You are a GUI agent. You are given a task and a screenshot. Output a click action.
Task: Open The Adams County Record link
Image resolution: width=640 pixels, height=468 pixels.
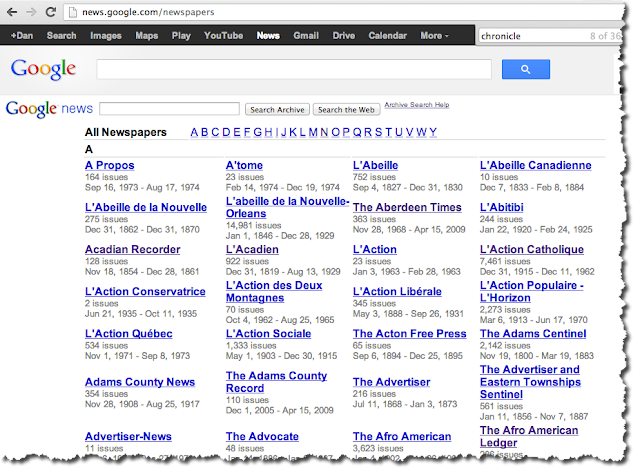(x=276, y=382)
